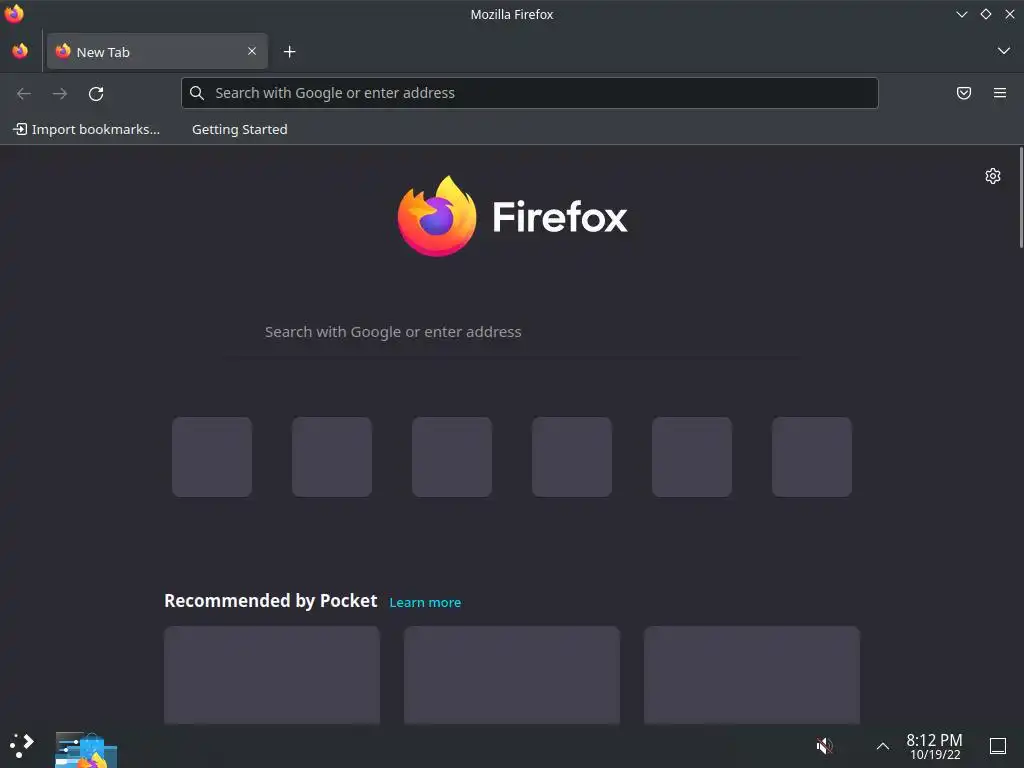The width and height of the screenshot is (1024, 768).
Task: Select the third top site shortcut tile
Action: 452,457
